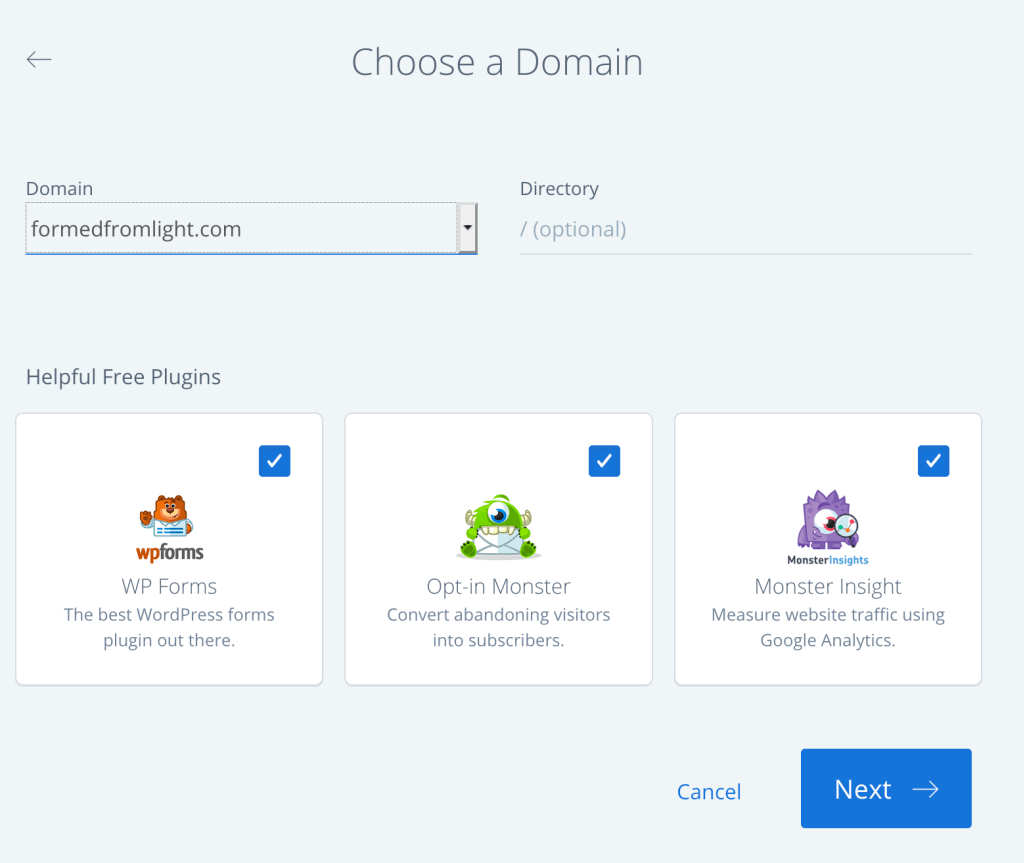Image resolution: width=1024 pixels, height=863 pixels.
Task: Click the Next button
Action: click(x=886, y=789)
